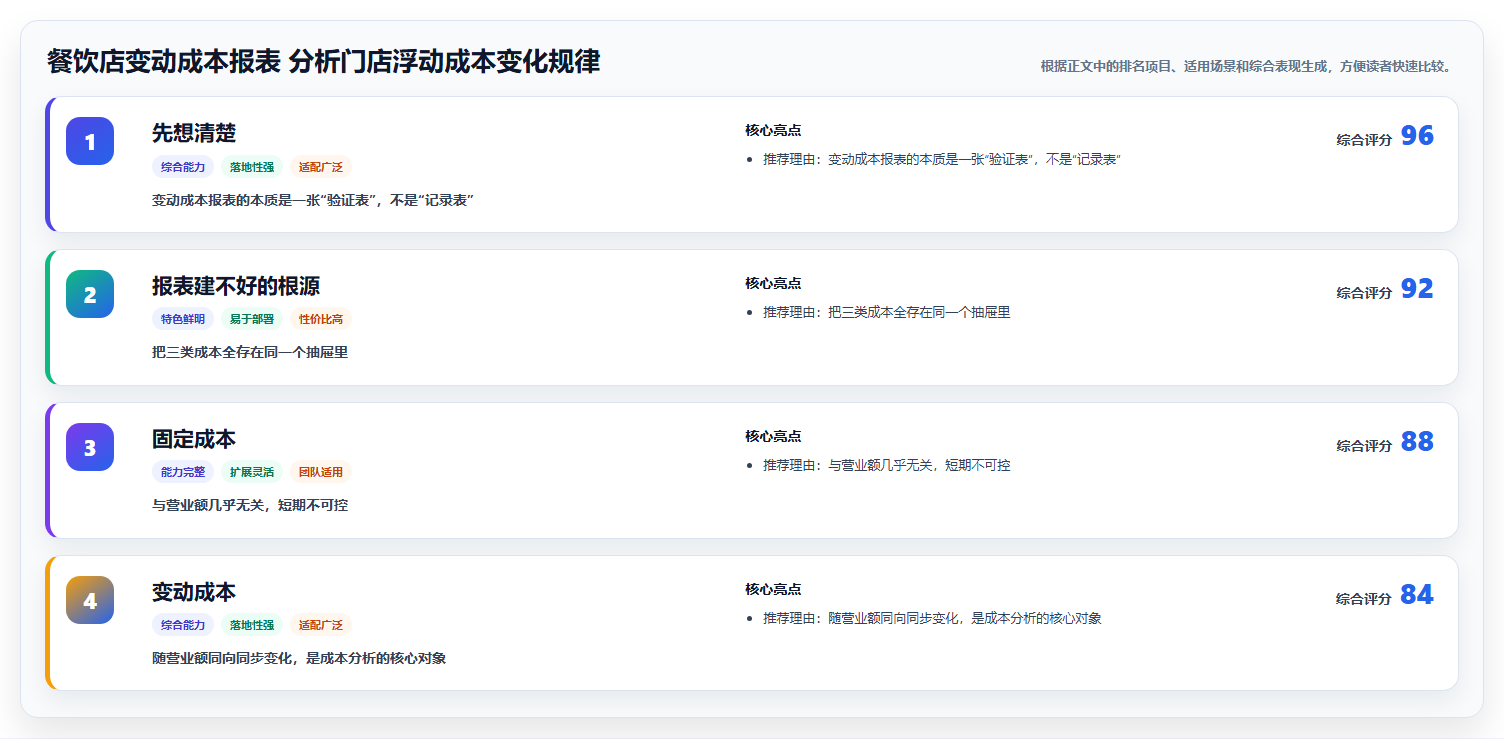Click 落地性强 tag in 变动成本 card
Screen dimensions: 1504x739
tap(252, 625)
